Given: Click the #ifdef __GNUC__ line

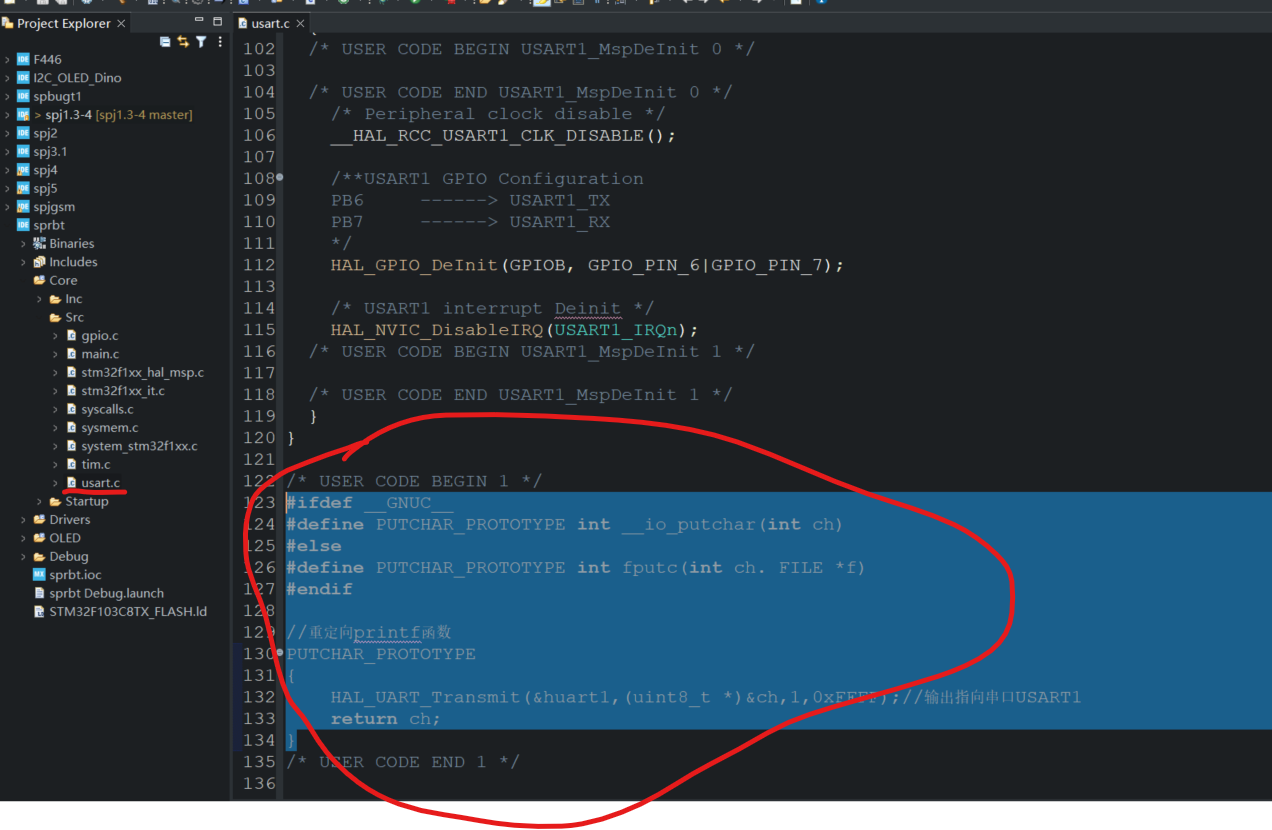Looking at the screenshot, I should tap(370, 503).
